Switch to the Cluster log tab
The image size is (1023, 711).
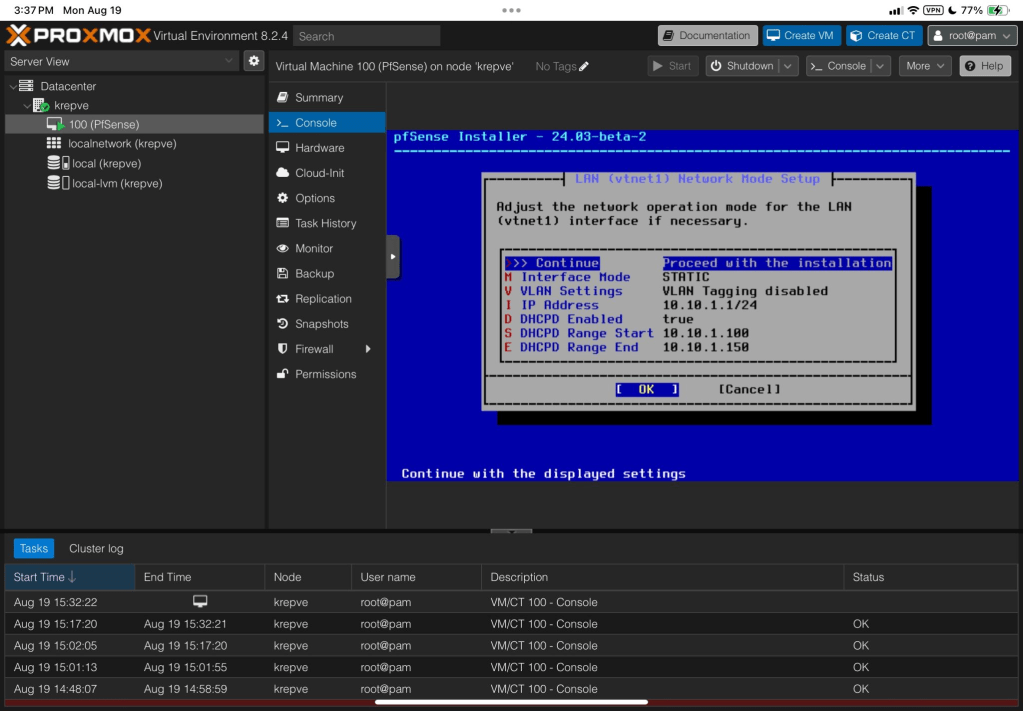[96, 549]
